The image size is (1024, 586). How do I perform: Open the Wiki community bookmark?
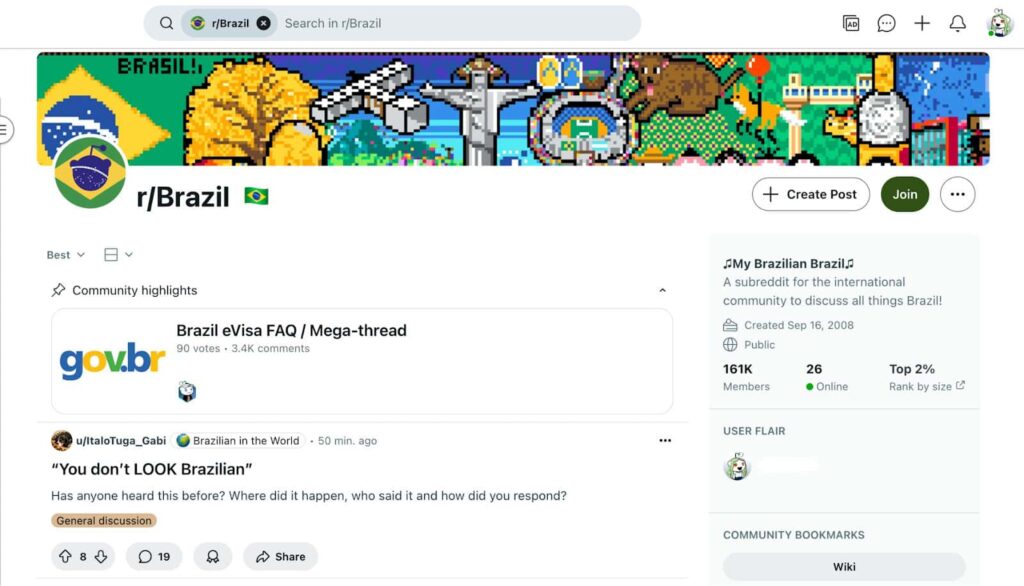(844, 566)
